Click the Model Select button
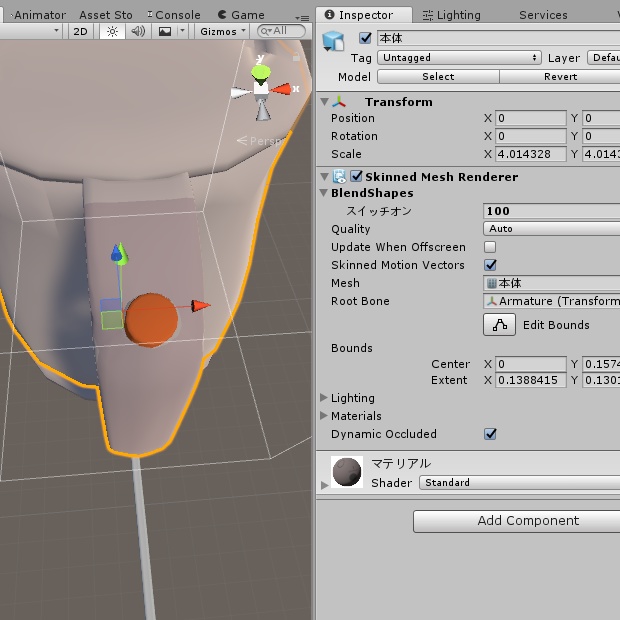The image size is (620, 620). (438, 77)
